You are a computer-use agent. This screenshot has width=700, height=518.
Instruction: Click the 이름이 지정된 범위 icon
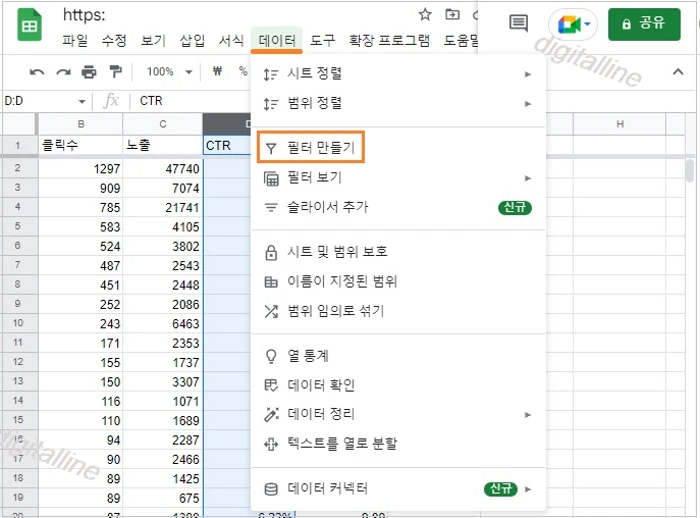click(x=271, y=282)
